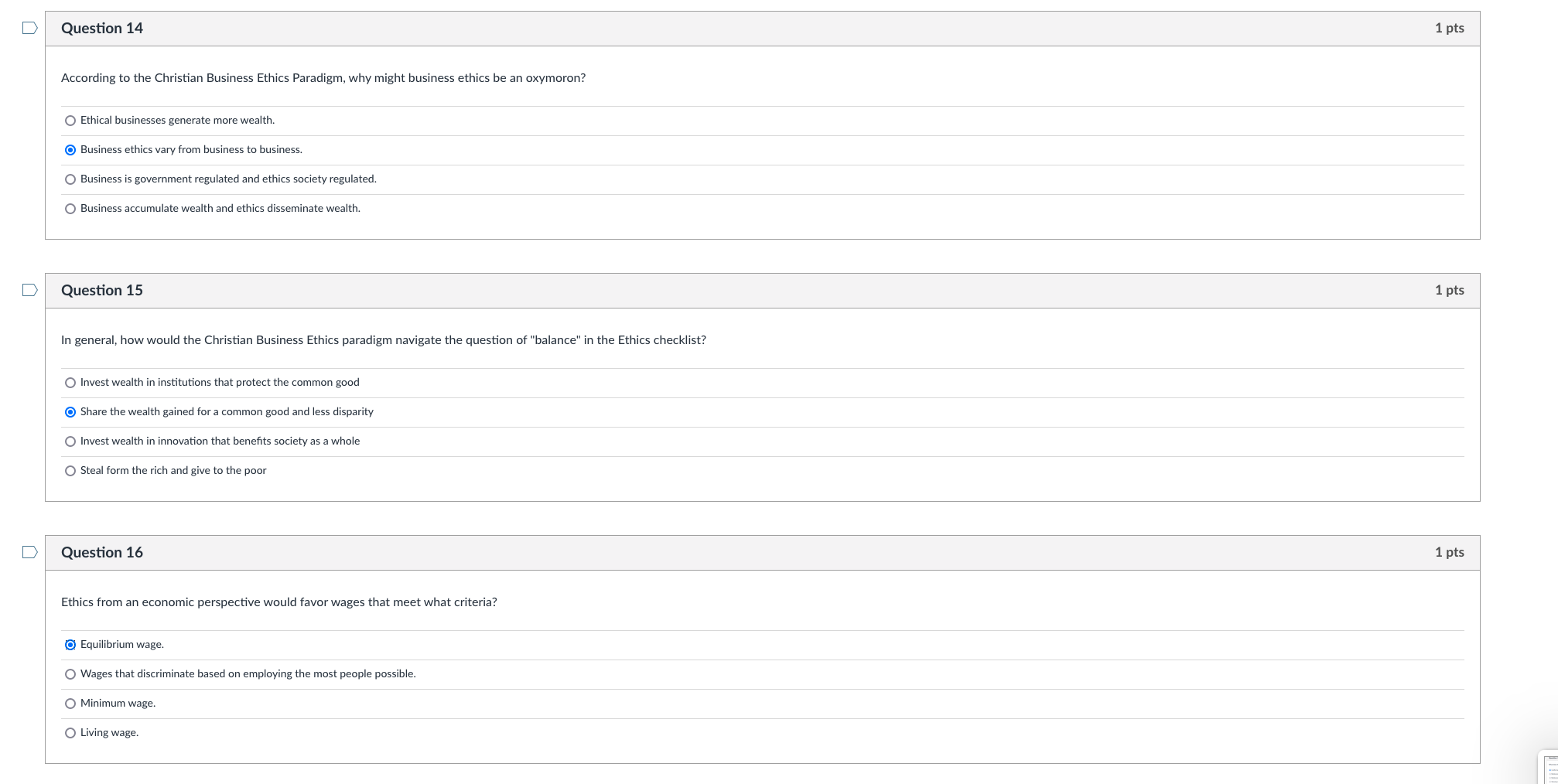Choose 'Business is government regulated' answer

click(70, 179)
